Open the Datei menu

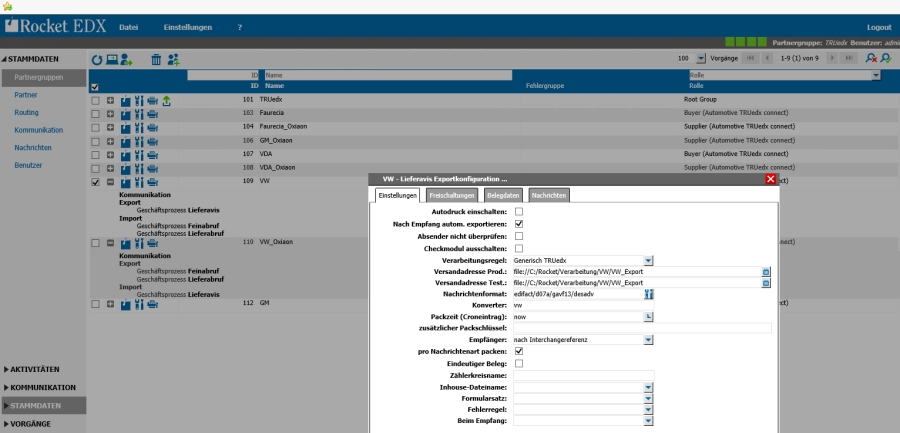point(129,27)
